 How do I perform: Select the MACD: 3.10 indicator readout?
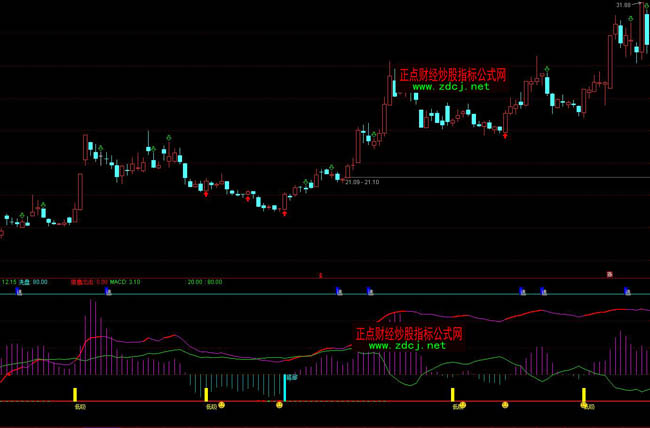coord(125,282)
